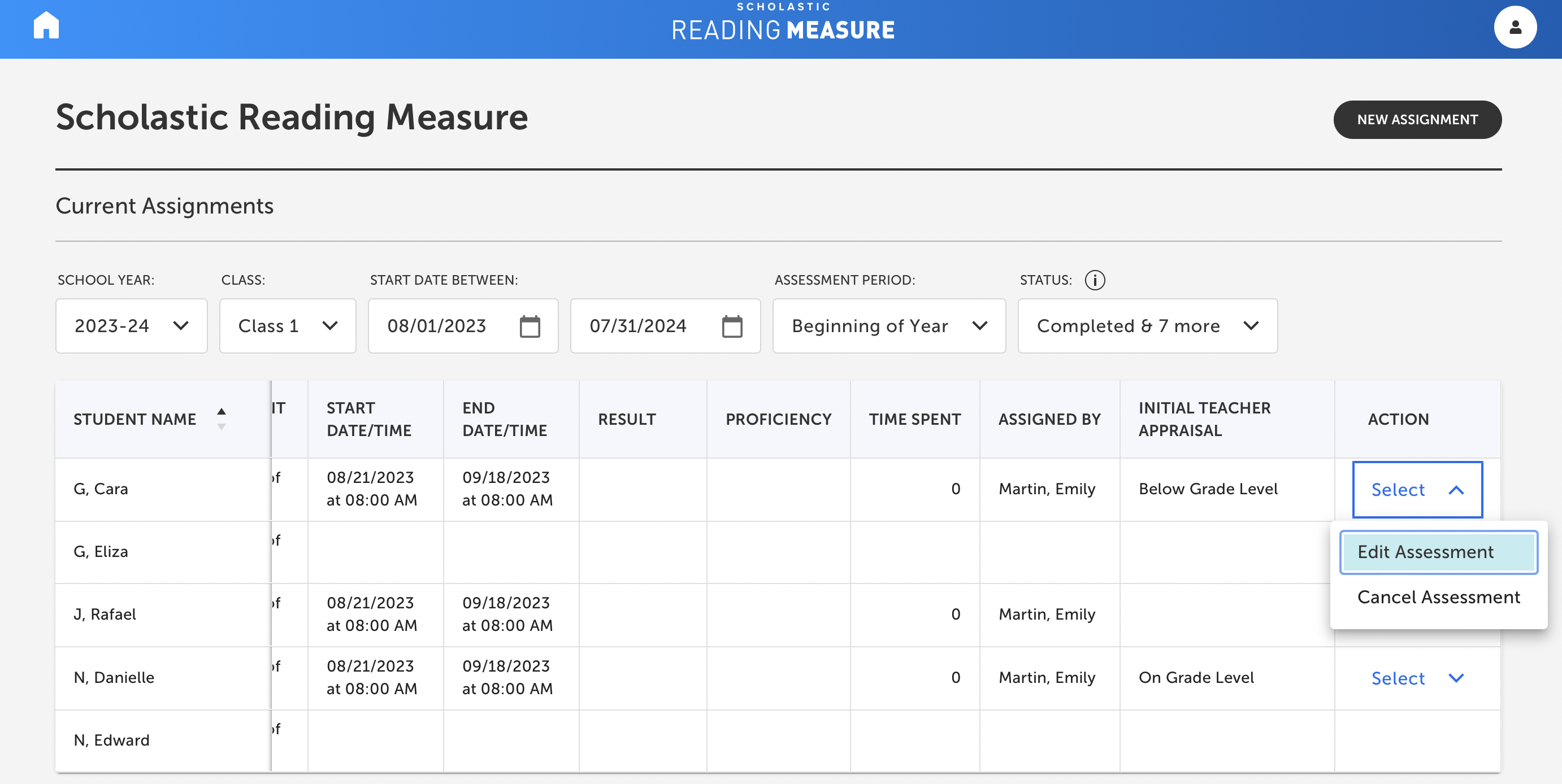The image size is (1562, 784).
Task: Click the Assigned By column header
Action: click(1049, 419)
